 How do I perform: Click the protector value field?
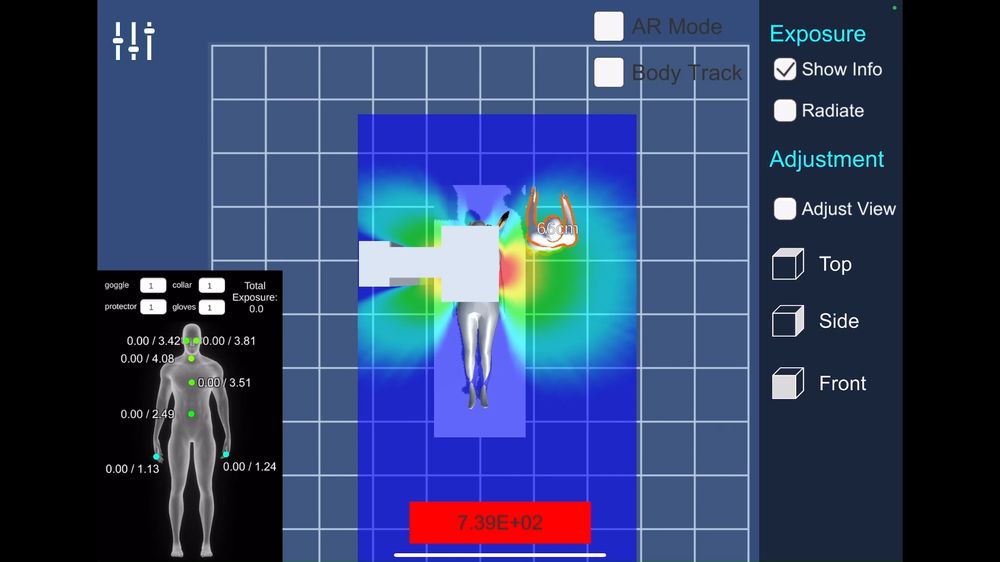pos(153,307)
